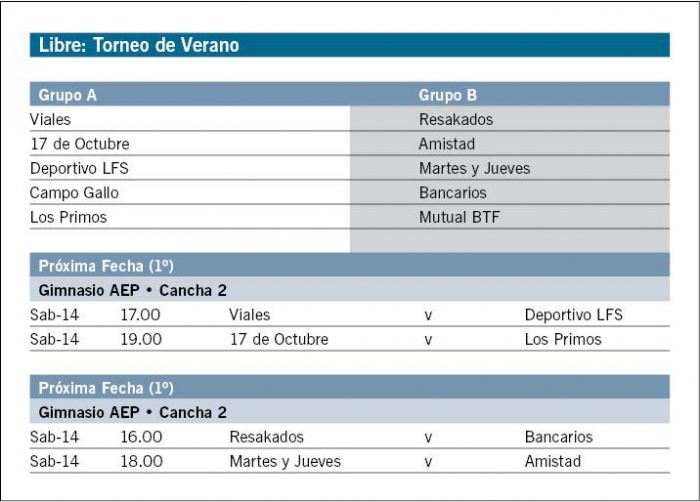Click the 19.00 match time

pos(141,339)
